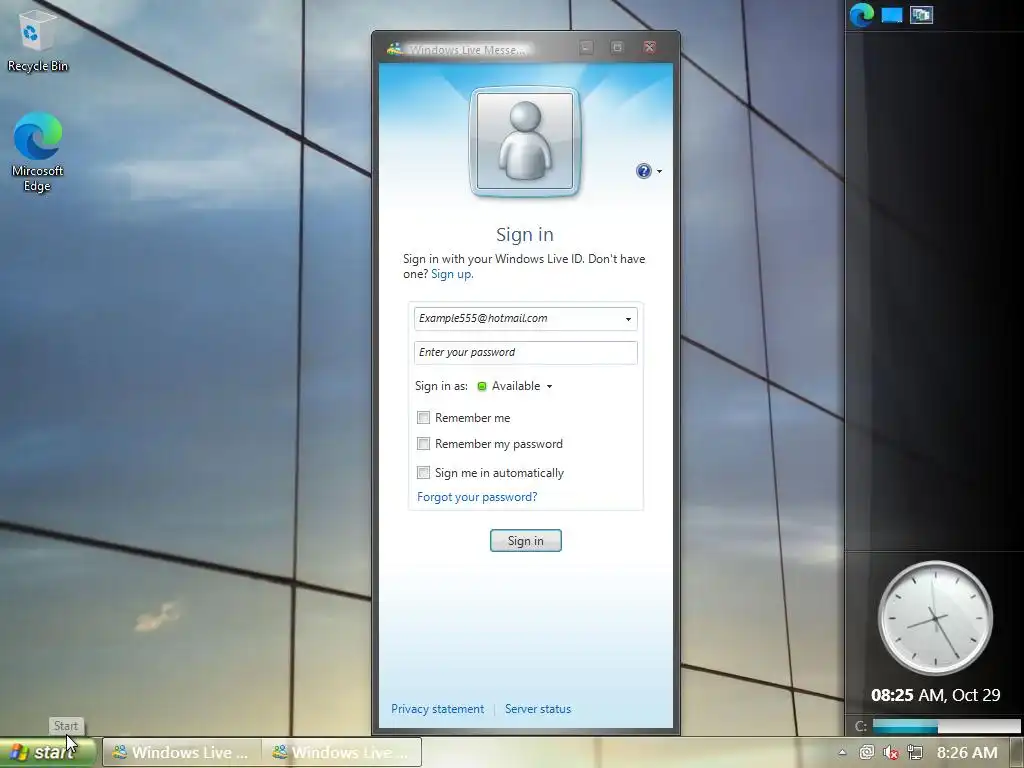Minimize the Windows Live Messenger window
Viewport: 1024px width, 768px height.
(x=586, y=48)
